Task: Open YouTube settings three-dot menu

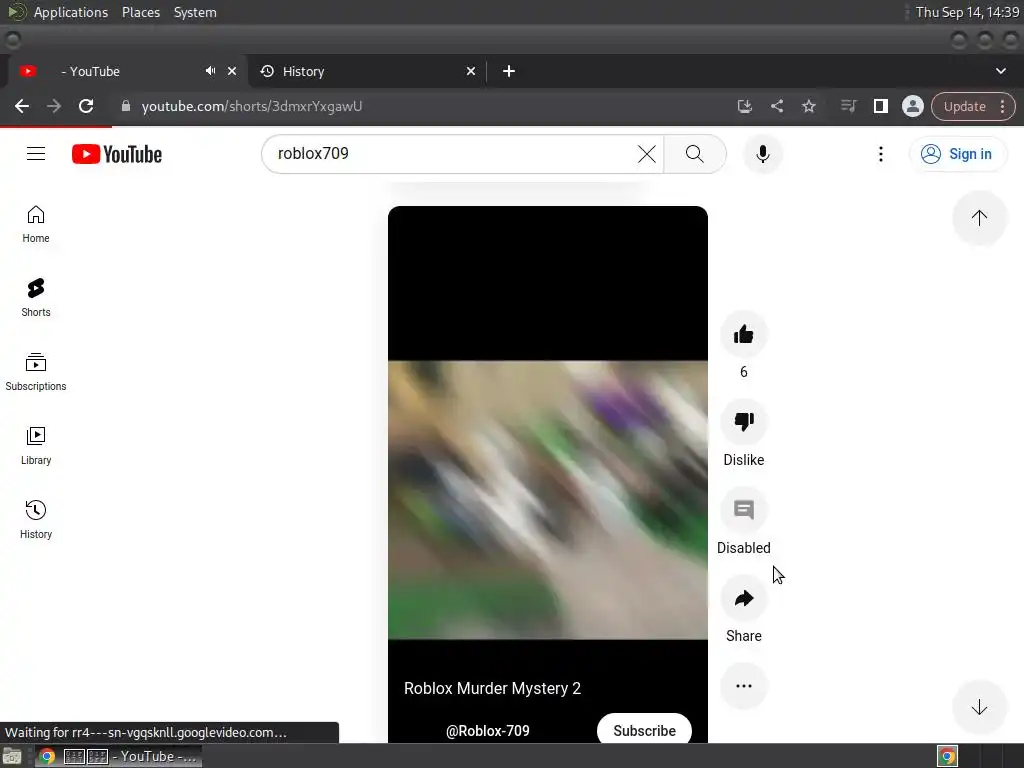Action: pyautogui.click(x=880, y=154)
